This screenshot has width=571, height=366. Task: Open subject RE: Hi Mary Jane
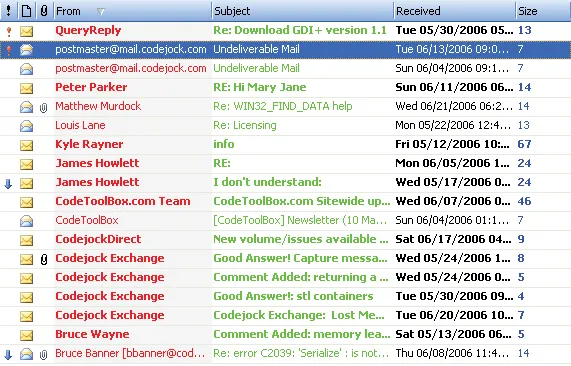click(260, 87)
